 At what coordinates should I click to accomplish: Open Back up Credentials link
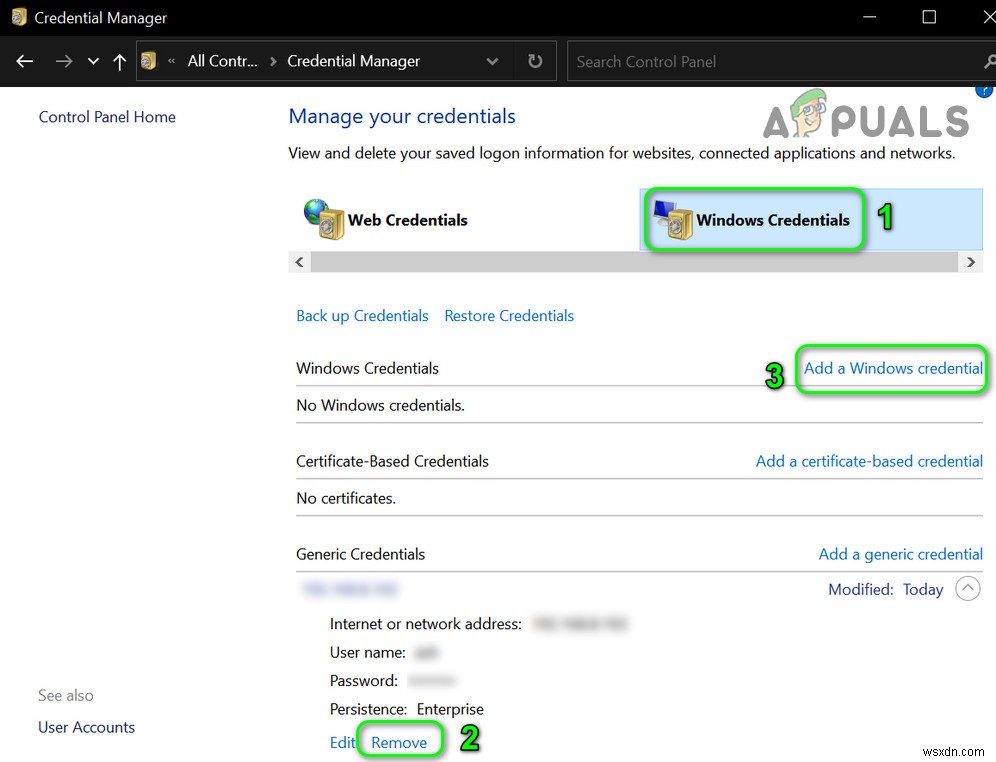[x=362, y=316]
